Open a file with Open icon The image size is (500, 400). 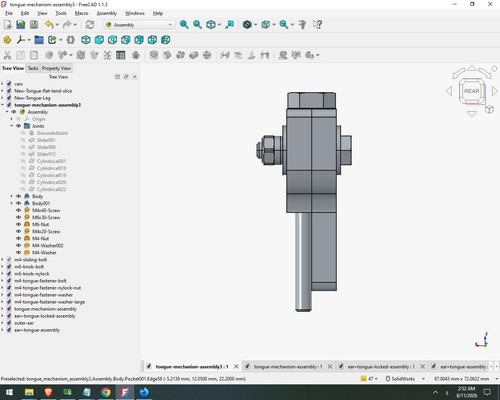pyautogui.click(x=21, y=25)
